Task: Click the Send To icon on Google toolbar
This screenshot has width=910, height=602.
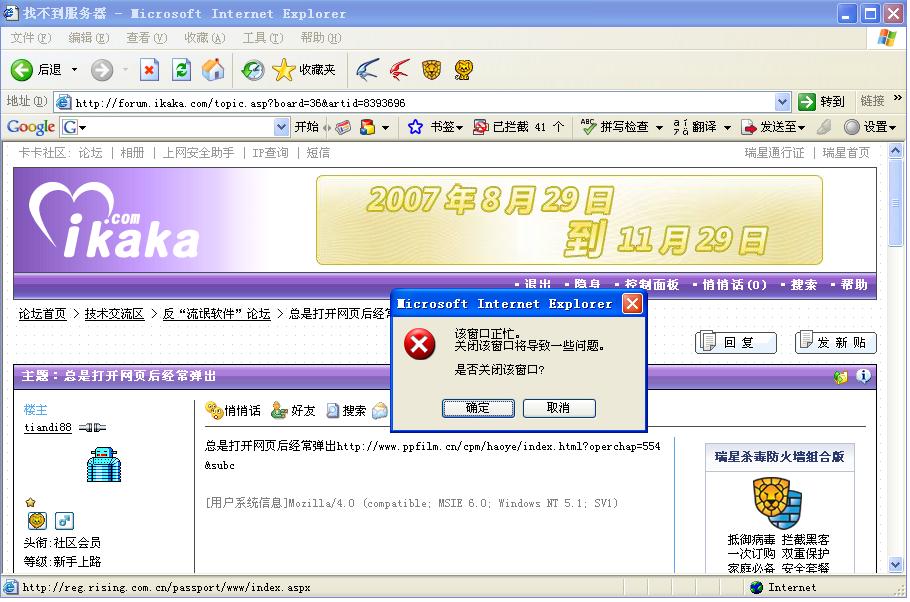Action: tap(750, 127)
